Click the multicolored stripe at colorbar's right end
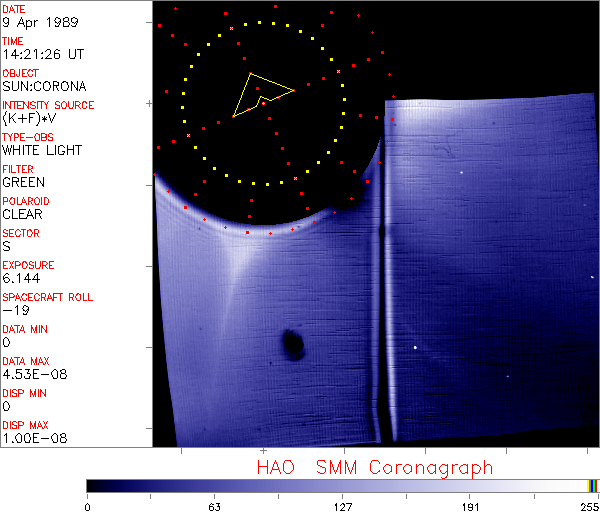The height and width of the screenshot is (512, 600). [x=593, y=485]
